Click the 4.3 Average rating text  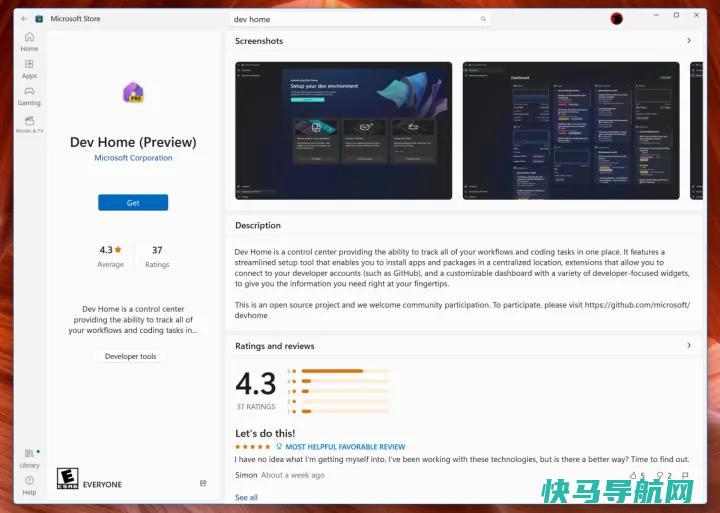click(111, 256)
